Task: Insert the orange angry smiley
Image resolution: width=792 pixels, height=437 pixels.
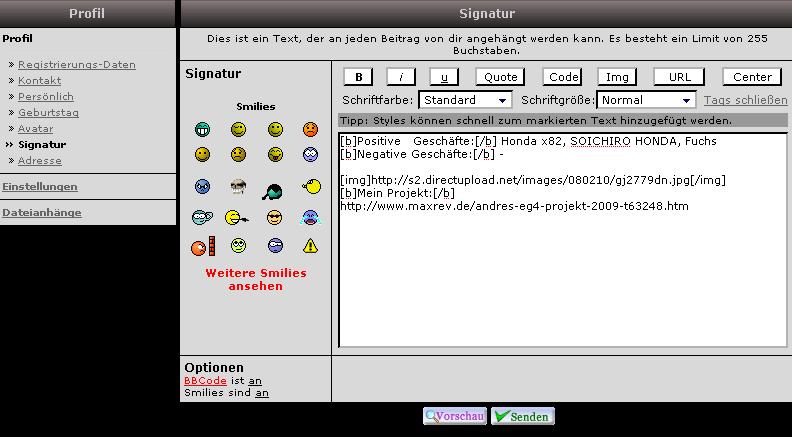Action: pos(310,130)
